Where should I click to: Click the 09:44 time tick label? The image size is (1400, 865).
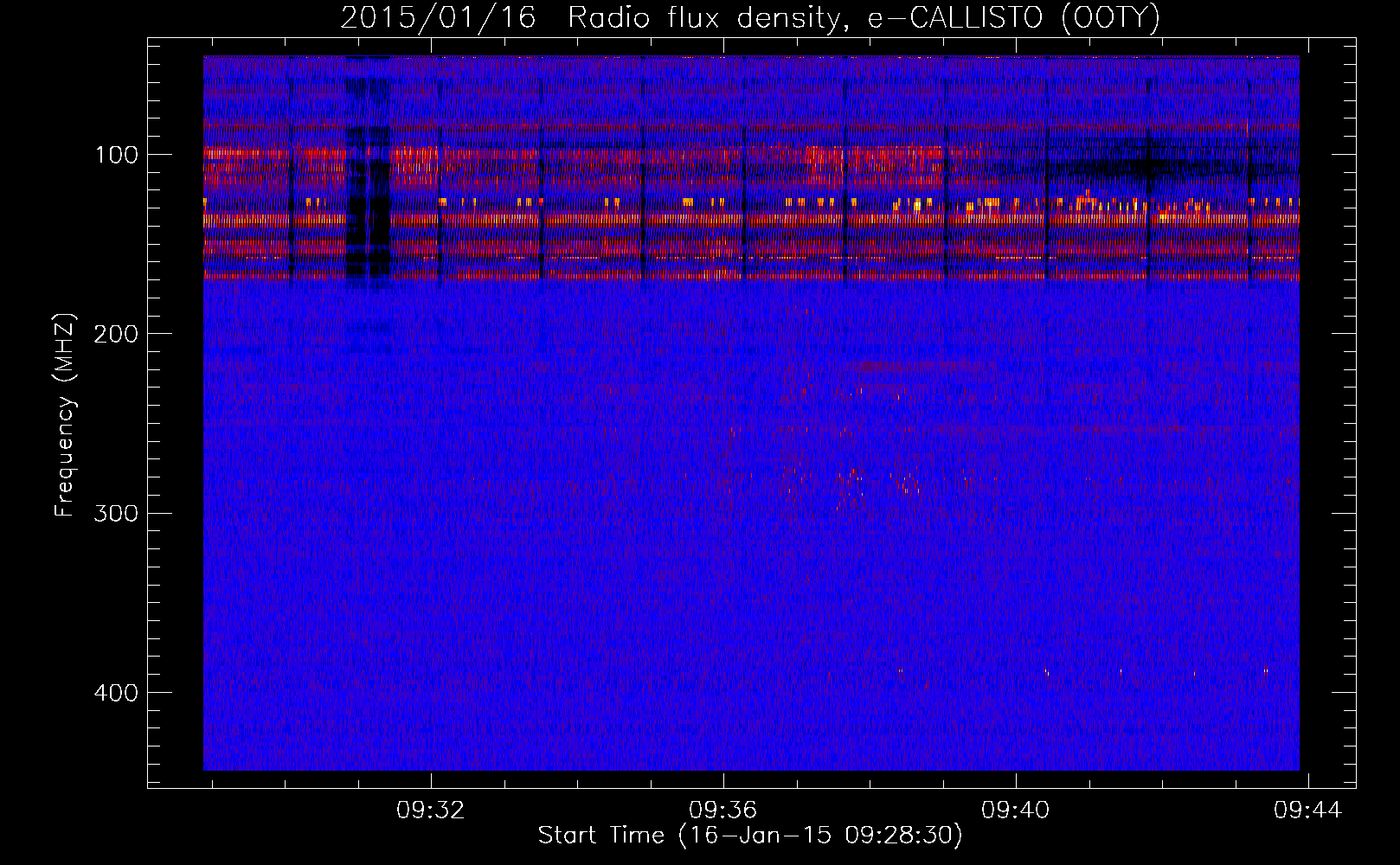(x=1307, y=810)
